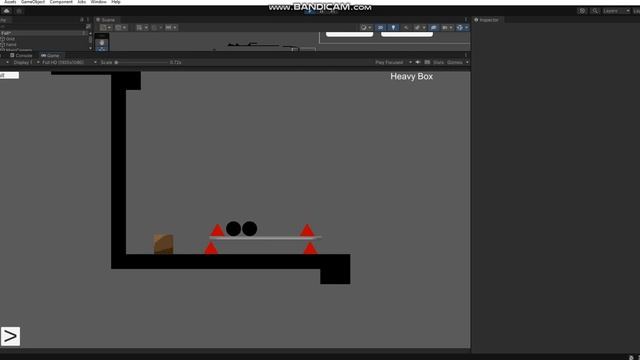640x360 pixels.
Task: Toggle Game view shortcuts keyboard icon
Action: 427,62
